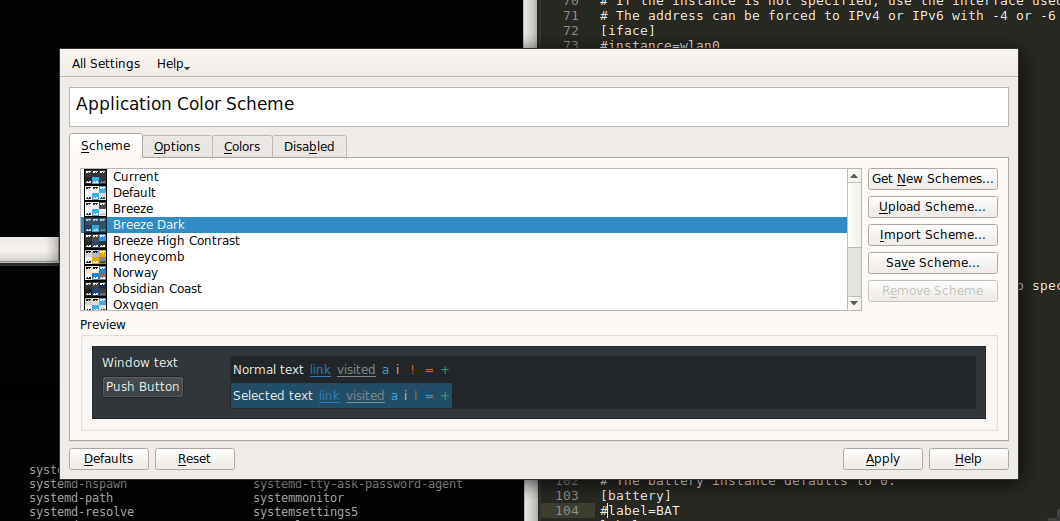Screen dimensions: 1060x521
Task: Click the Push Button in preview
Action: (143, 387)
